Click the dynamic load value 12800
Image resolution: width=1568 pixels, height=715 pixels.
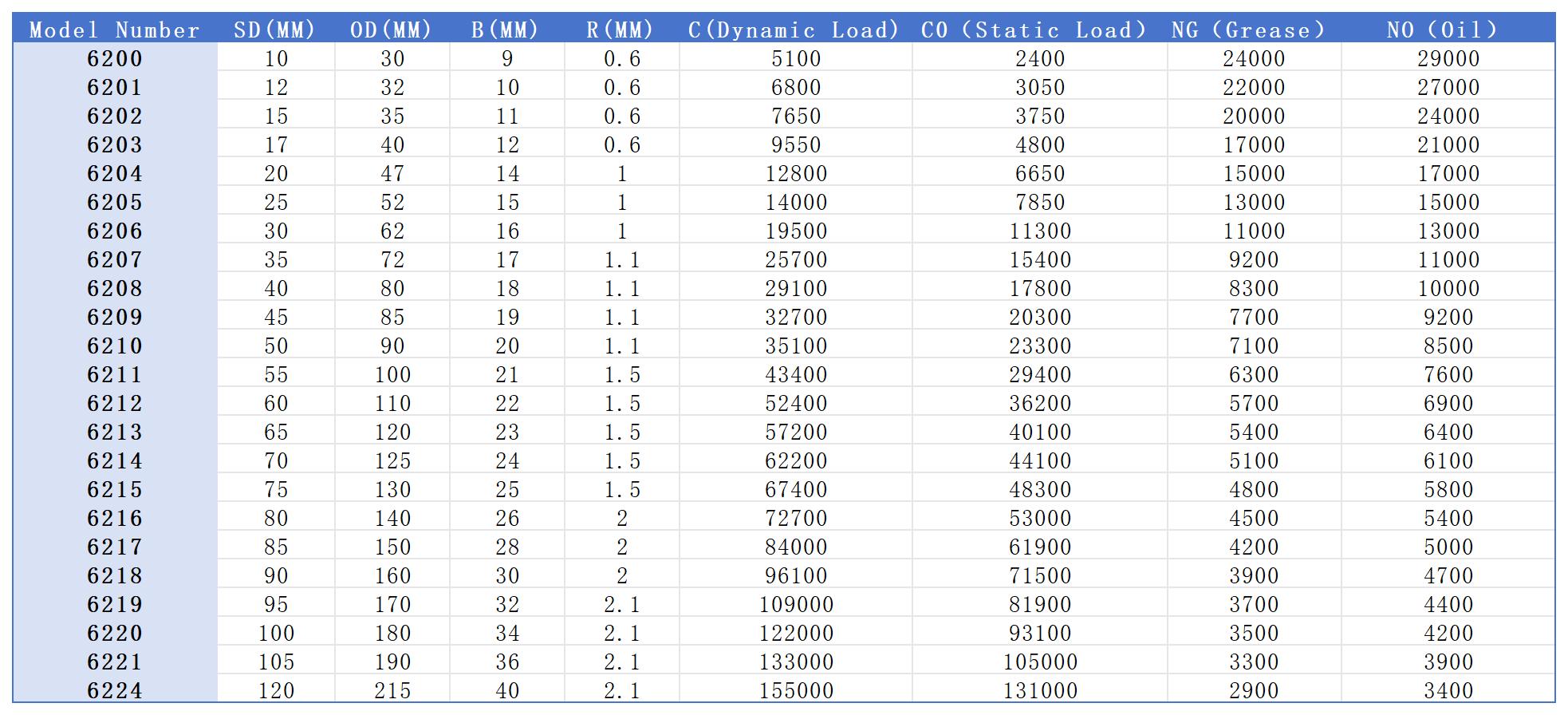coord(796,174)
